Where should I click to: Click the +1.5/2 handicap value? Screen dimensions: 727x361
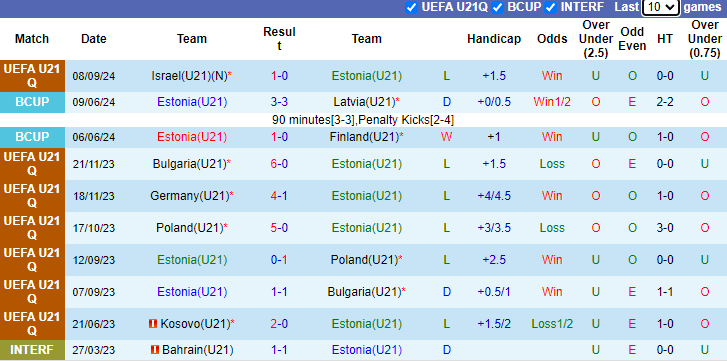click(494, 324)
